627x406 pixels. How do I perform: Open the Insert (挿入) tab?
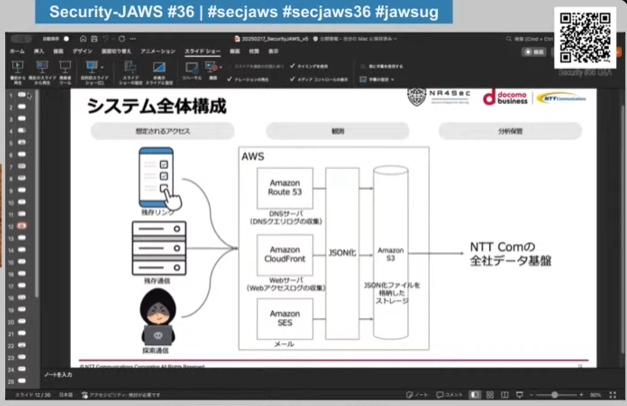click(39, 51)
